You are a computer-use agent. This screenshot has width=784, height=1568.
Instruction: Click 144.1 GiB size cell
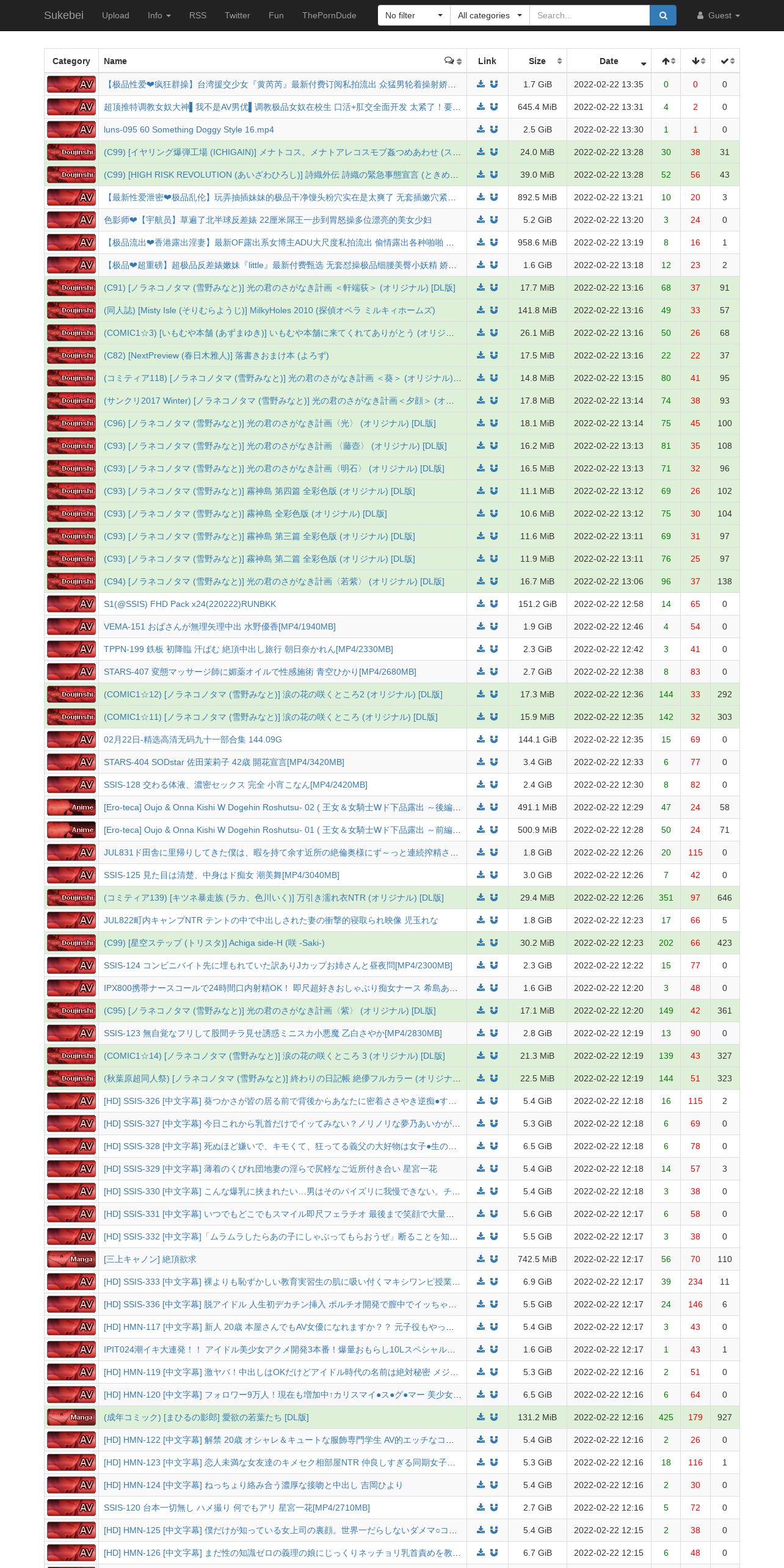pyautogui.click(x=537, y=739)
